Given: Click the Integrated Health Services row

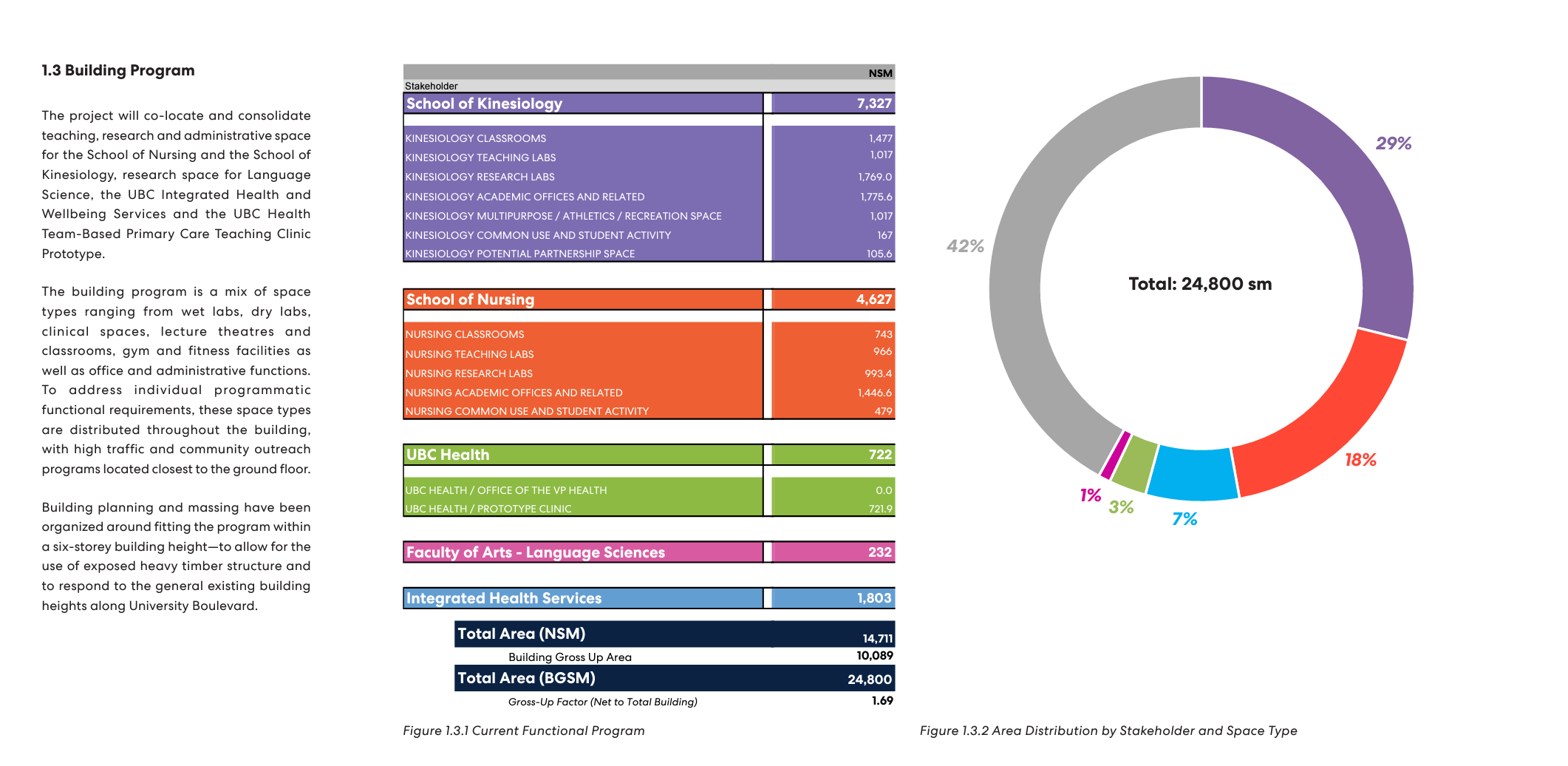Looking at the screenshot, I should coord(649,598).
